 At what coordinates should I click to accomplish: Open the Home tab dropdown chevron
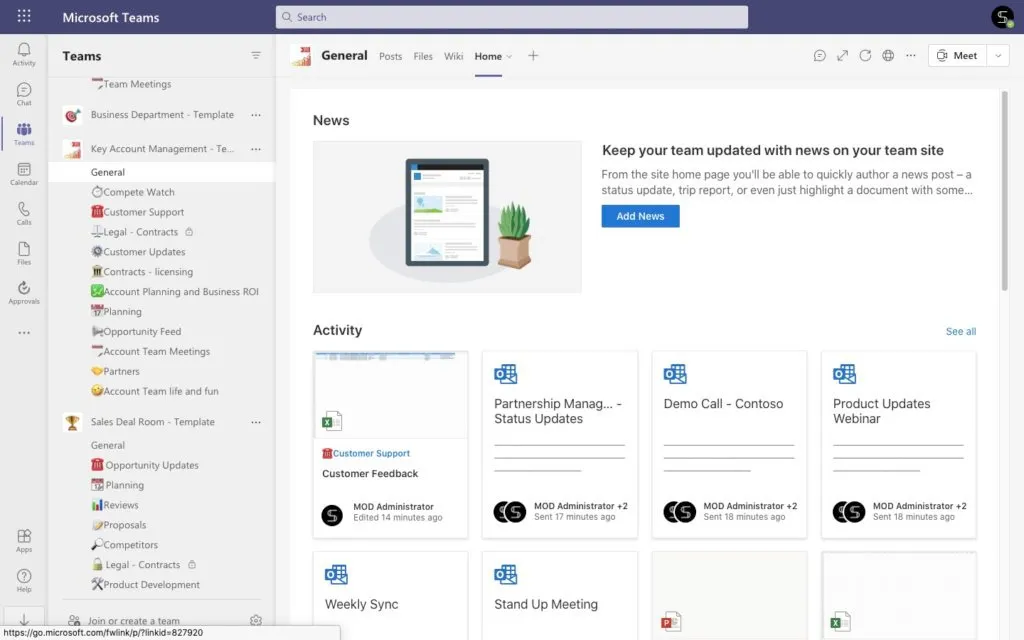pos(509,56)
